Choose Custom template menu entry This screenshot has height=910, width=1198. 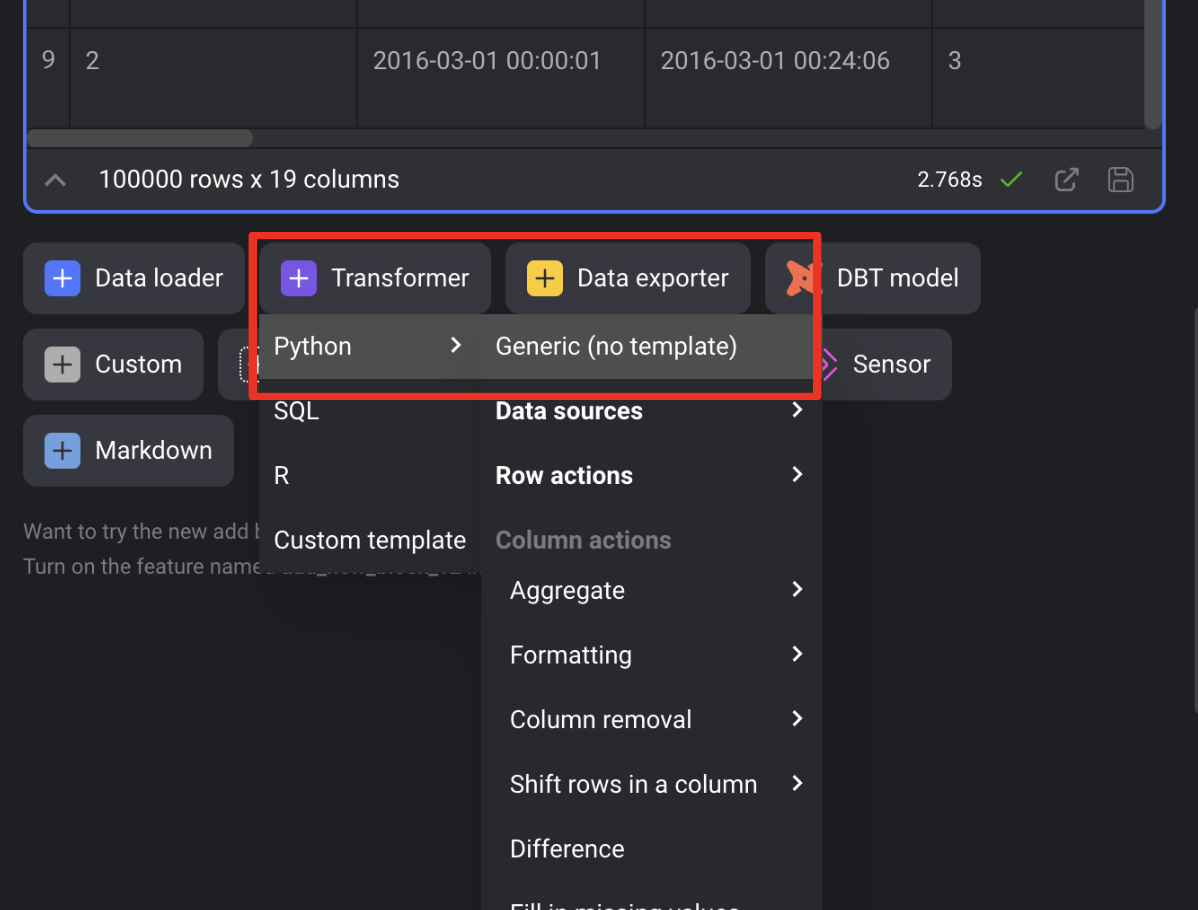(x=369, y=540)
